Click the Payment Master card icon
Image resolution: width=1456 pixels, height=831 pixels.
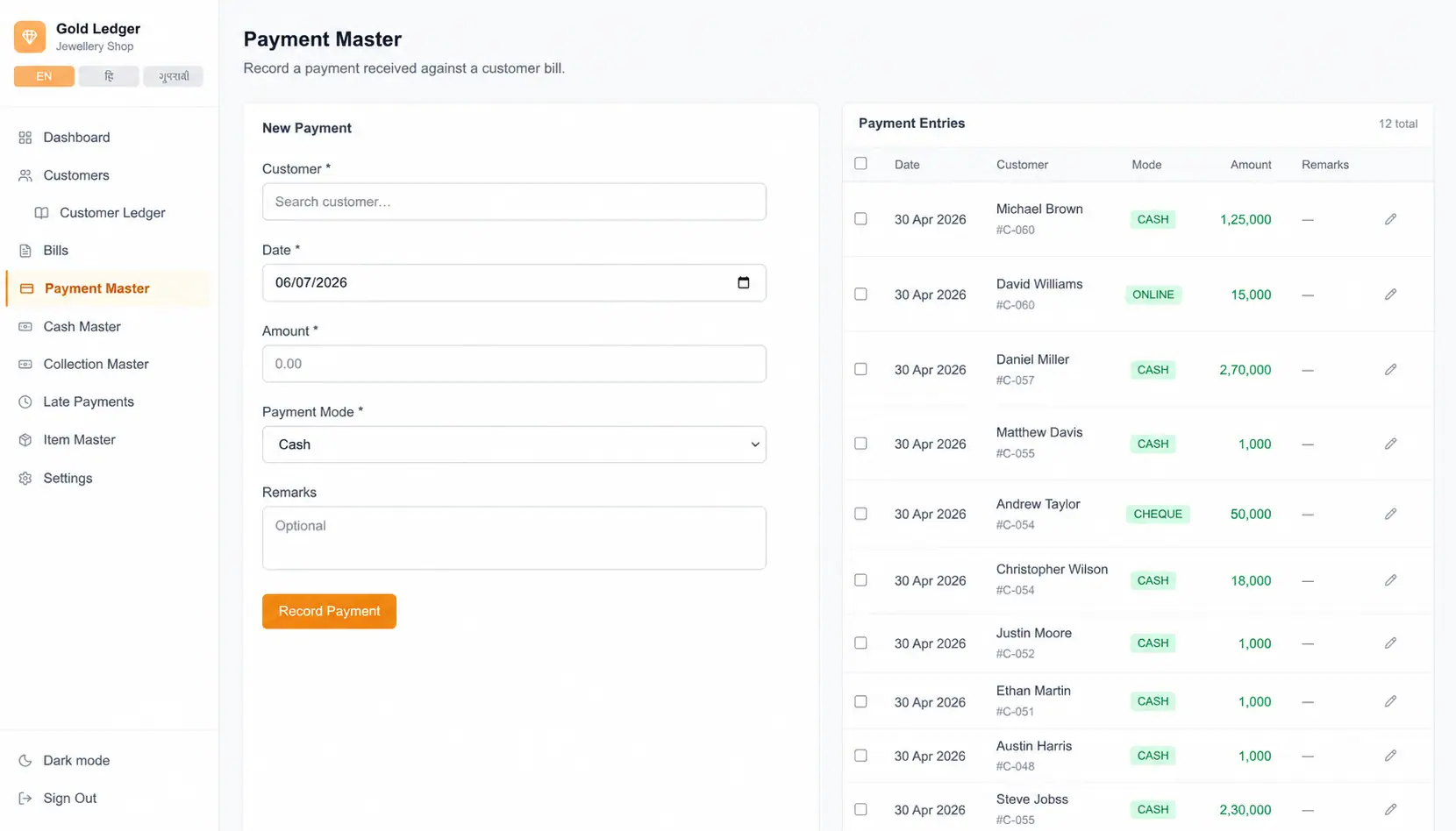tap(27, 288)
